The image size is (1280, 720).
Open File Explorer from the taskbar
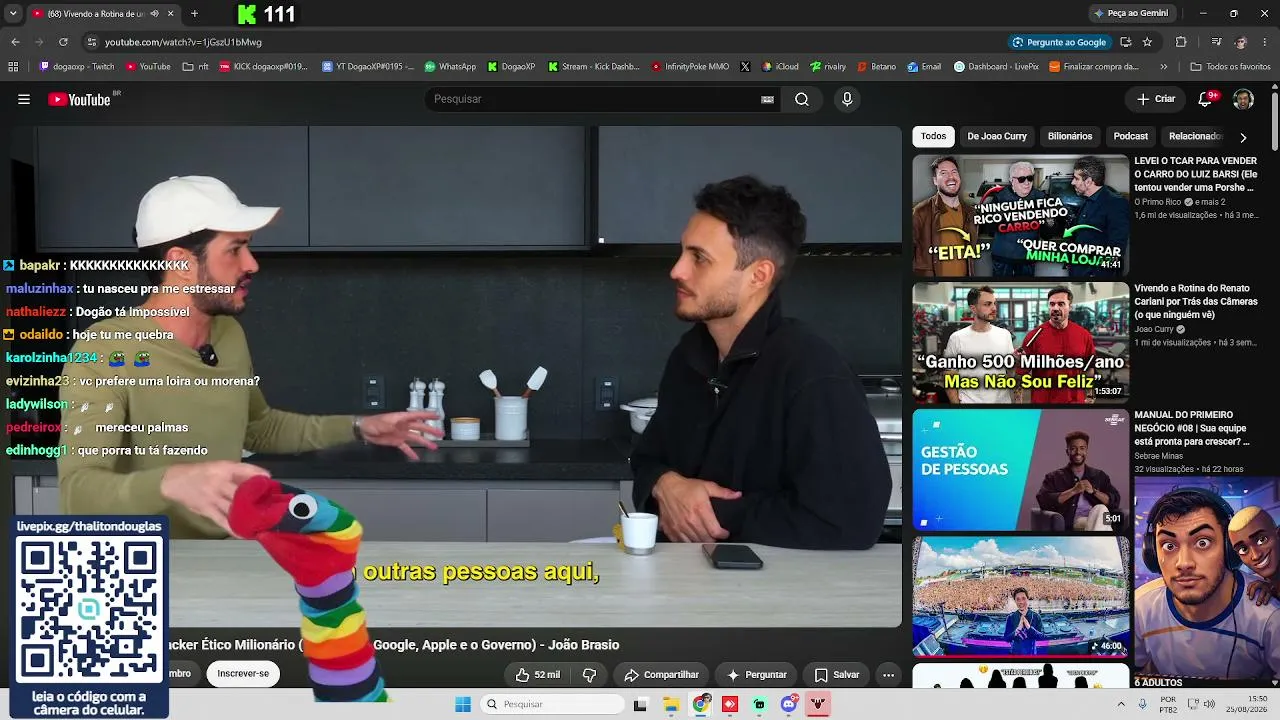pyautogui.click(x=670, y=704)
